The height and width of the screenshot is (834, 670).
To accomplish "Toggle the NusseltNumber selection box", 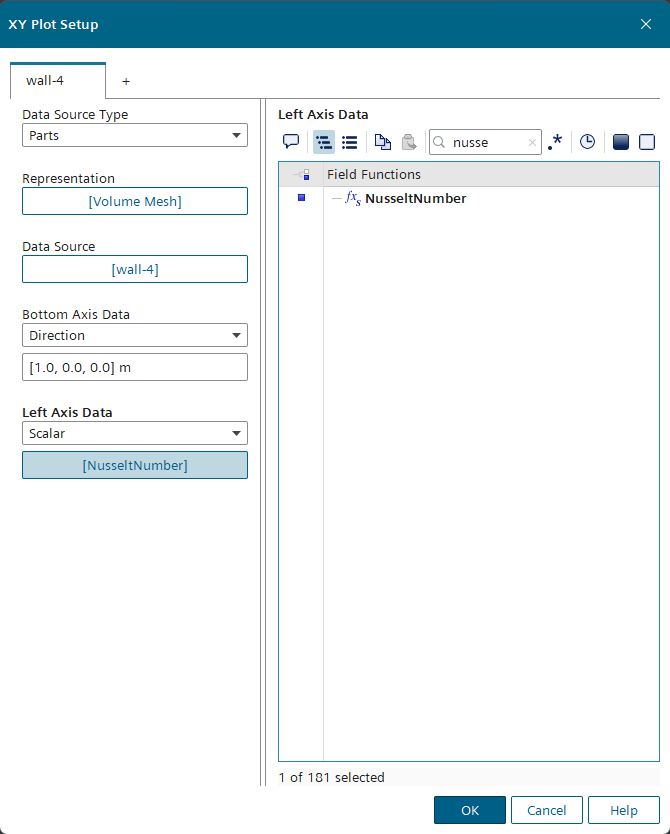I will (301, 198).
